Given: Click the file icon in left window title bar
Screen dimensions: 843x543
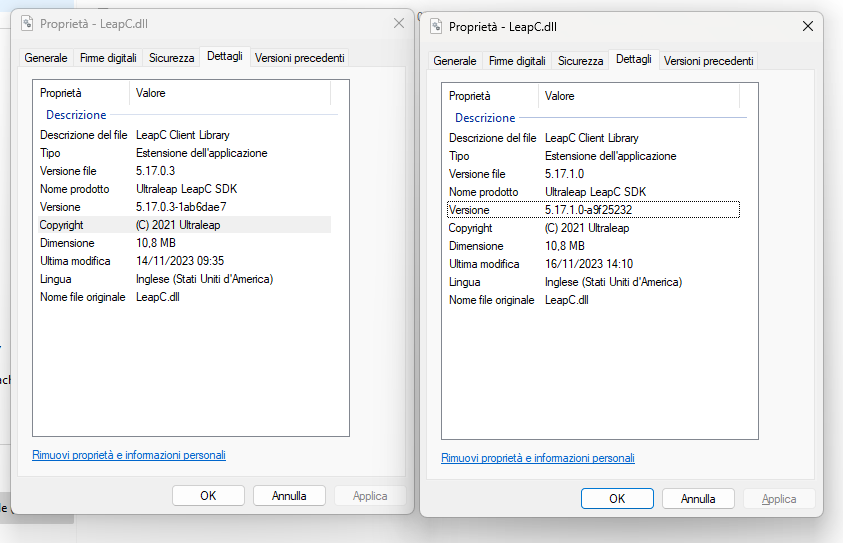Looking at the screenshot, I should point(27,23).
